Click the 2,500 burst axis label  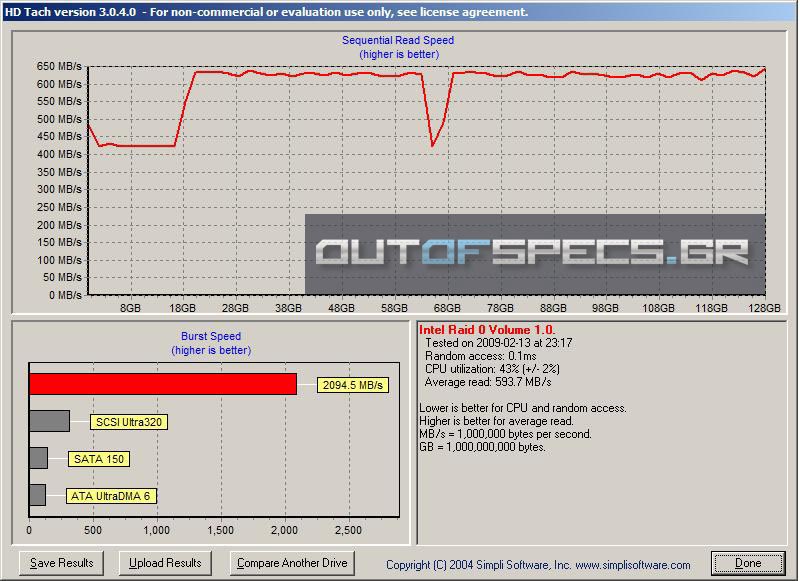(348, 531)
